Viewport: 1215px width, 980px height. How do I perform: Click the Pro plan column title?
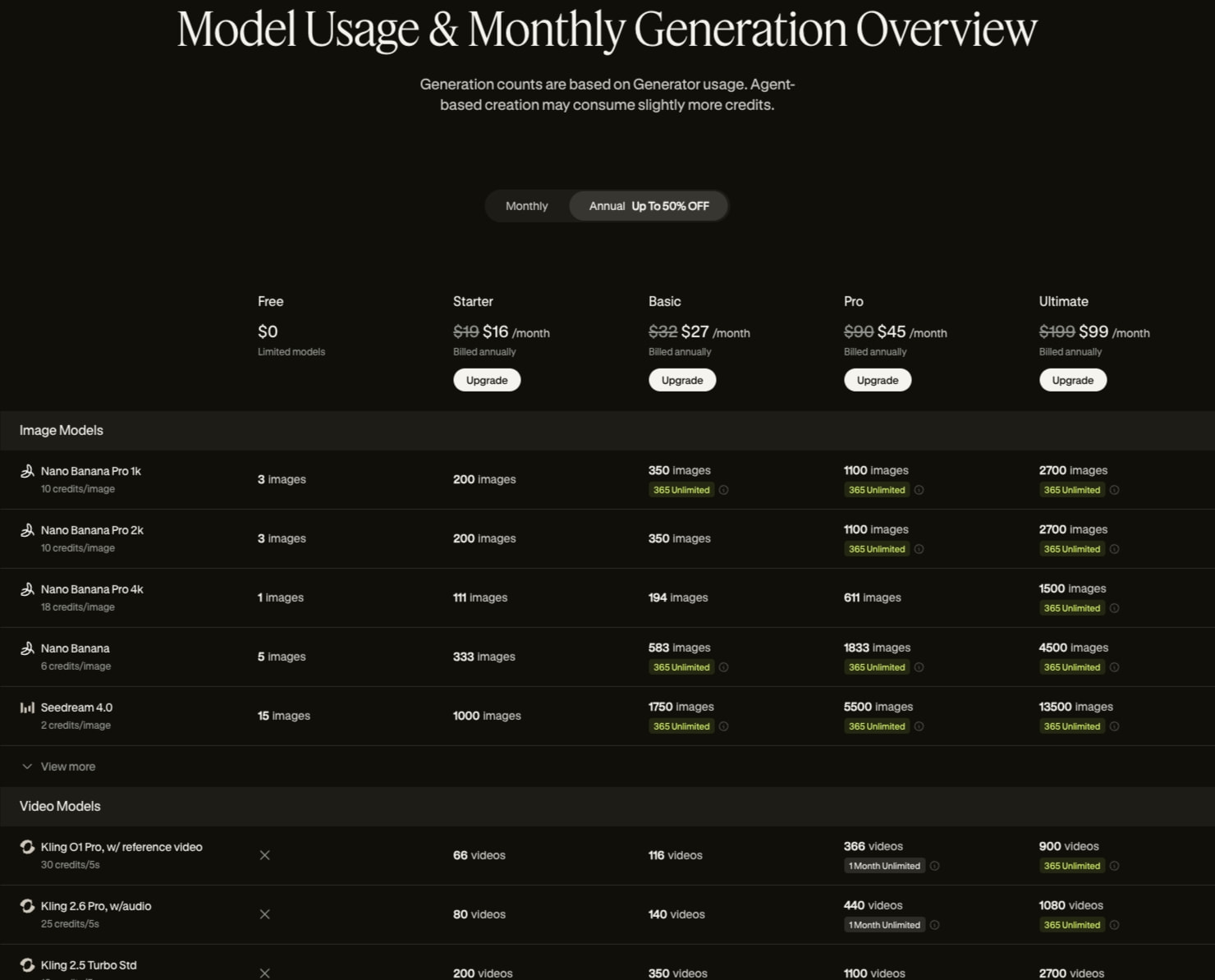click(853, 301)
